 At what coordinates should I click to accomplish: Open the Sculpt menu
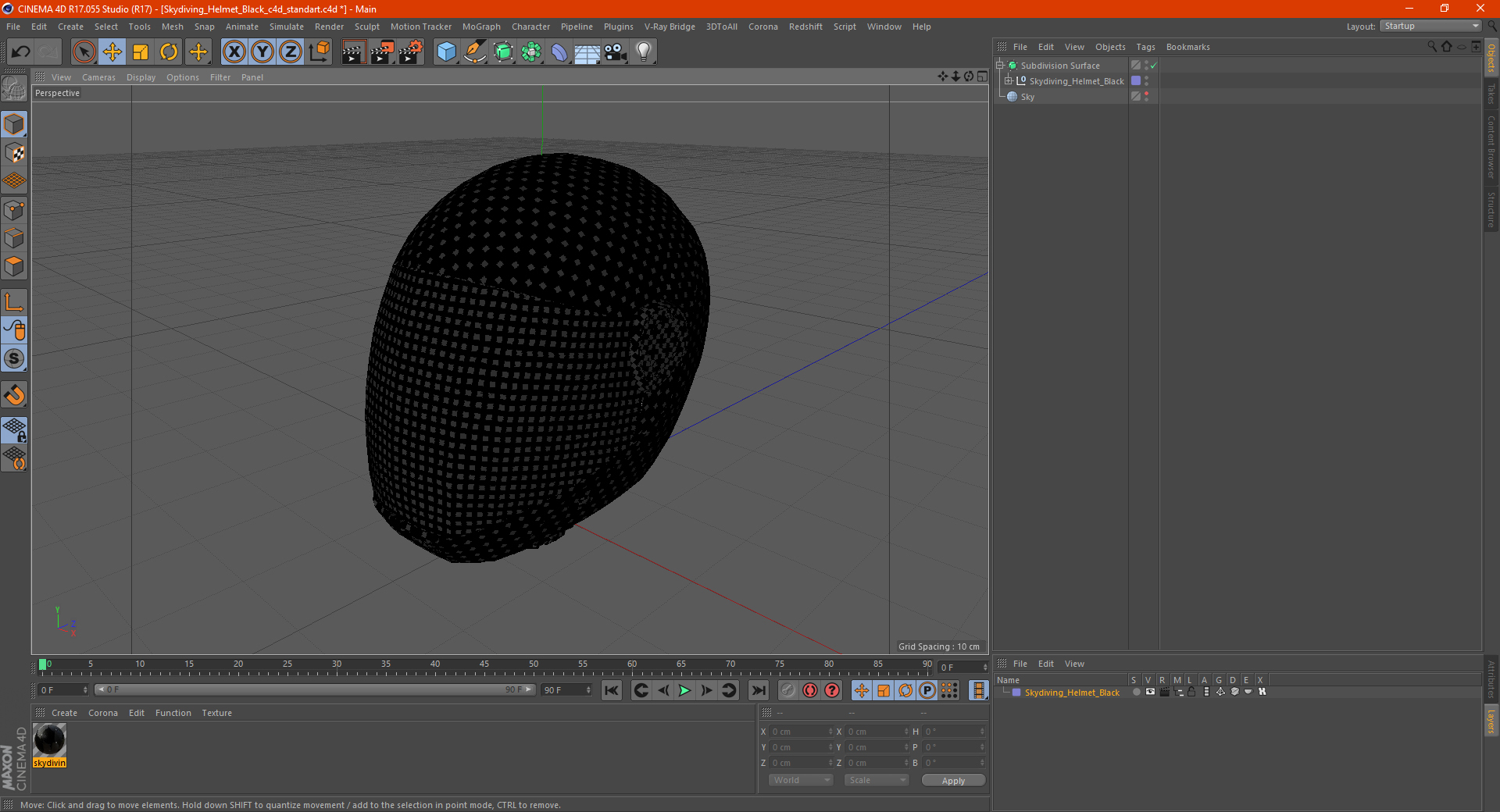(366, 27)
